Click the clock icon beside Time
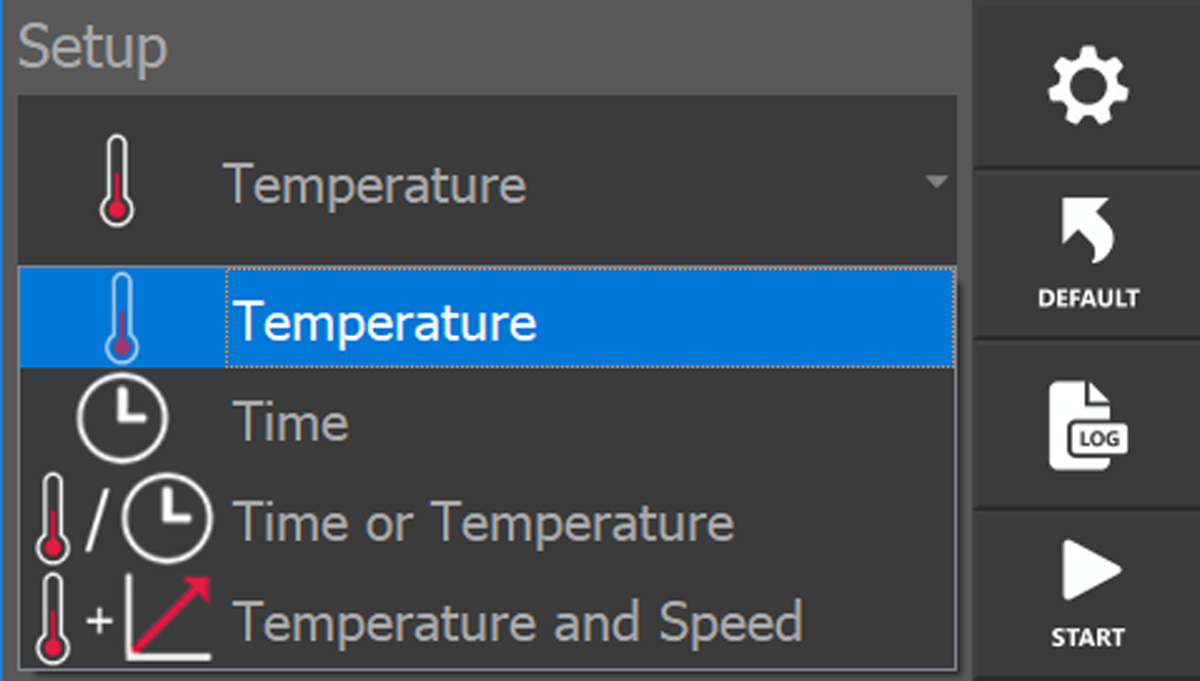This screenshot has width=1200, height=681. [122, 419]
